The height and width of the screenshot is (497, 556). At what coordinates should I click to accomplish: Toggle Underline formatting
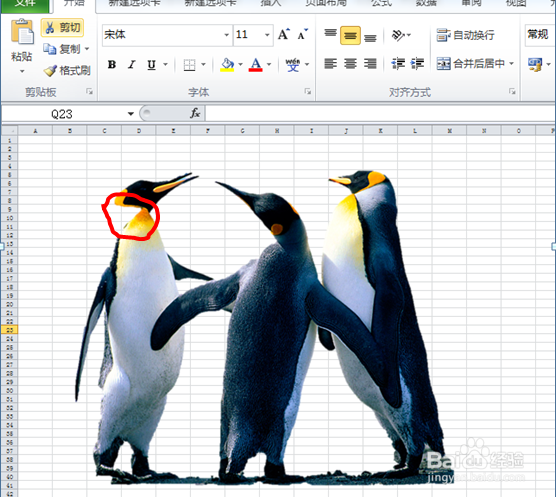pos(151,65)
